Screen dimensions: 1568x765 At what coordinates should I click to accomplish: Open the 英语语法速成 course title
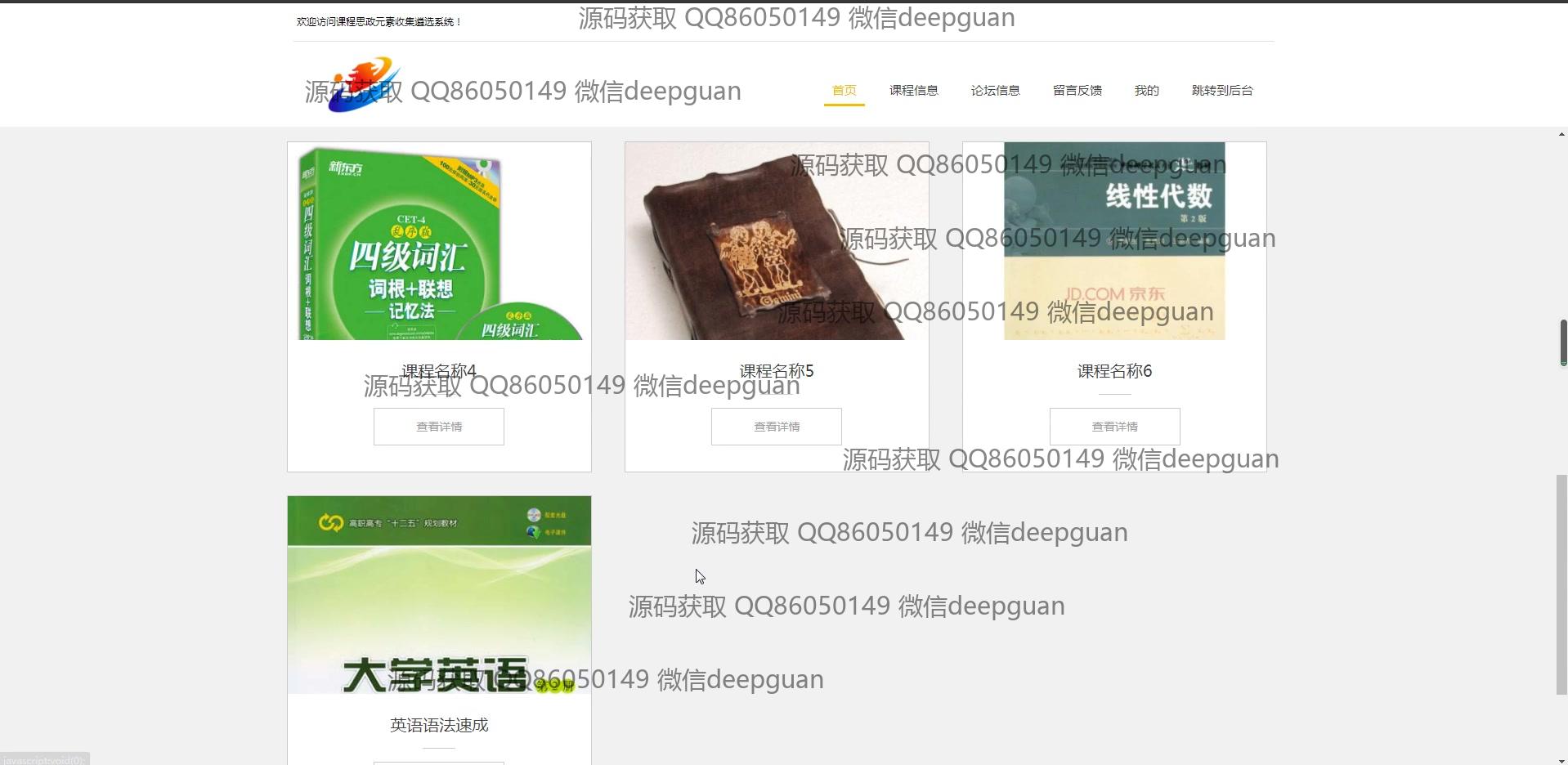coord(439,725)
